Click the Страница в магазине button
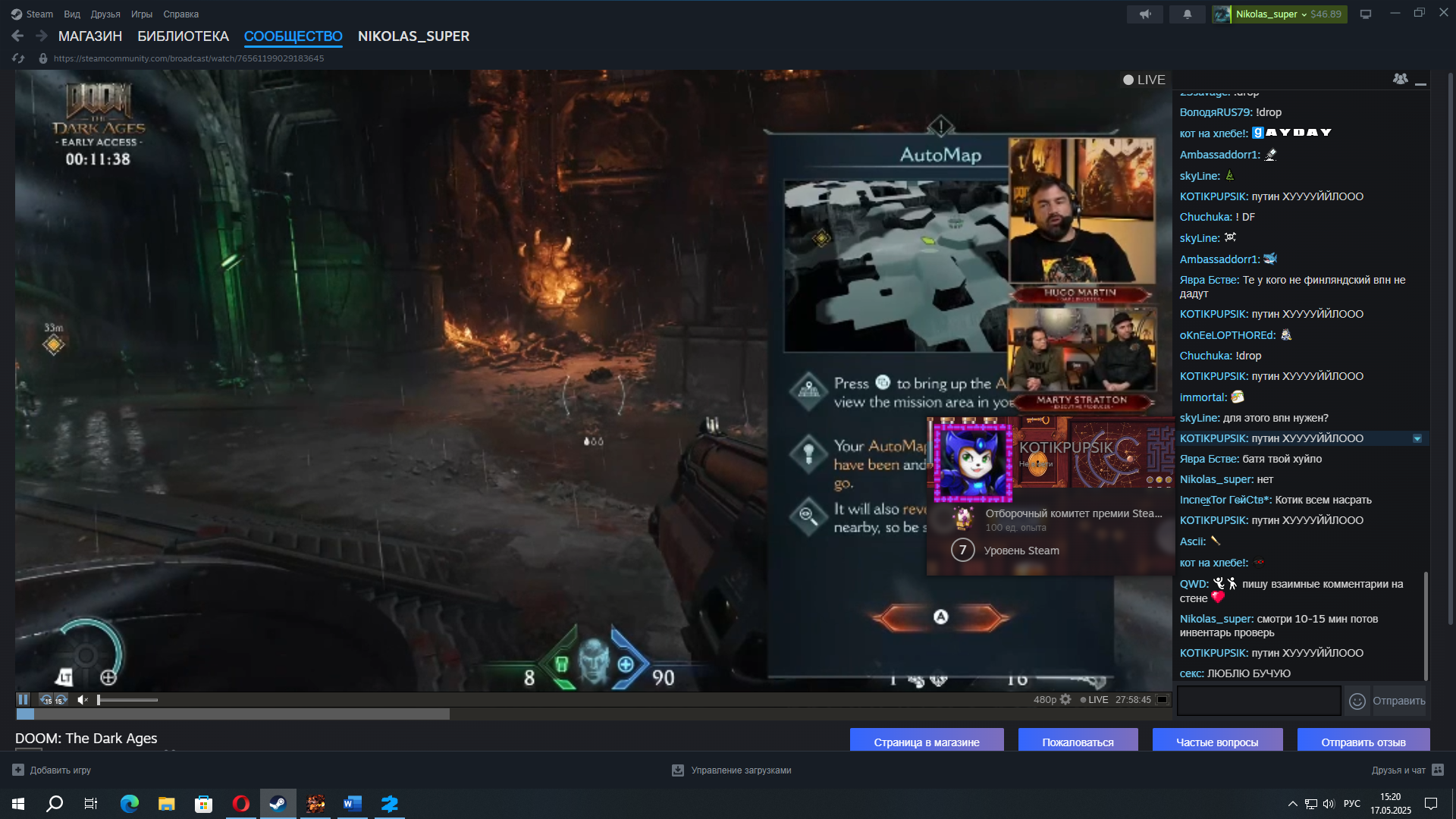This screenshot has height=819, width=1456. 926,742
